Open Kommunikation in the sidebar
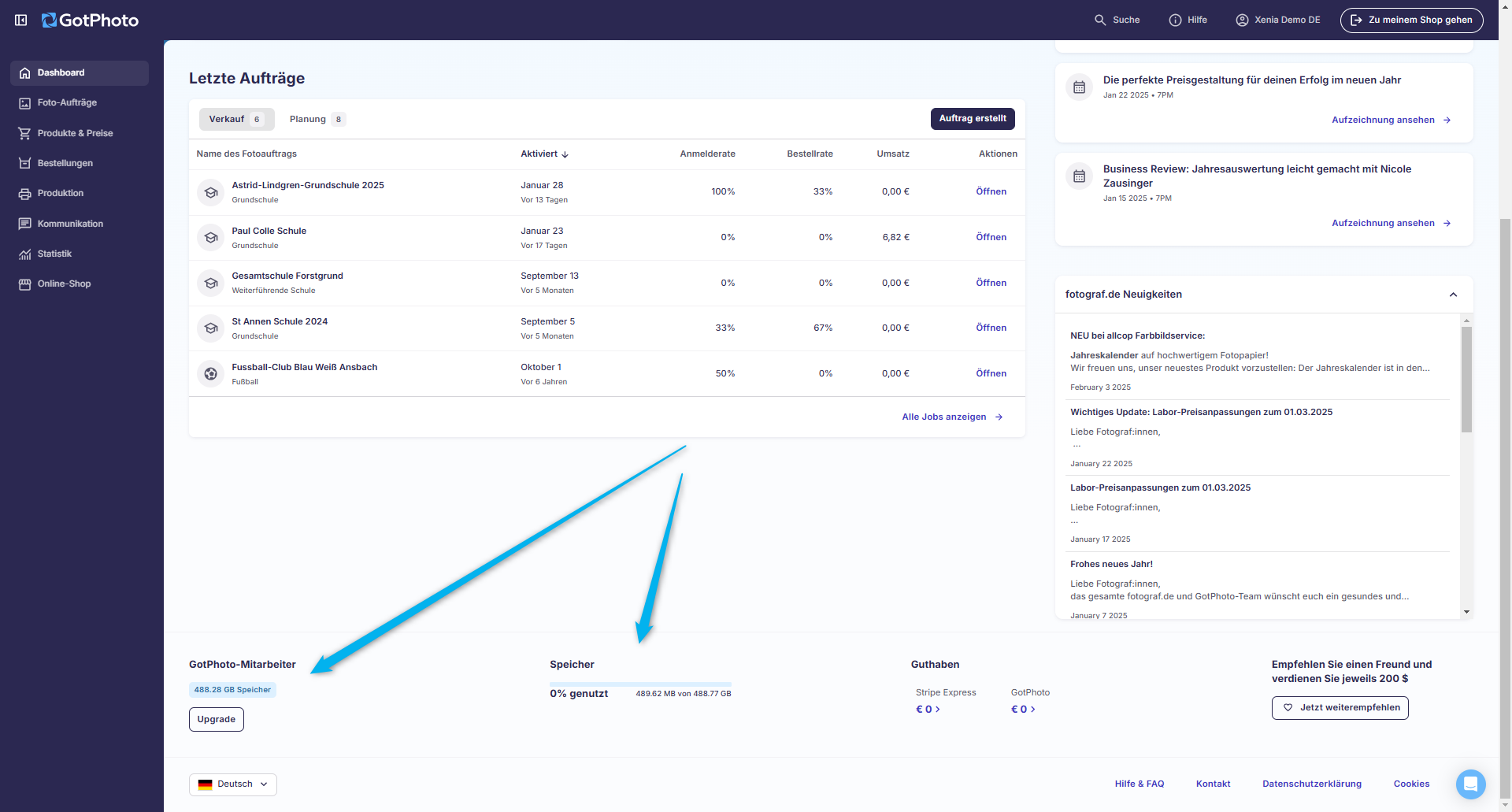 pyautogui.click(x=70, y=224)
